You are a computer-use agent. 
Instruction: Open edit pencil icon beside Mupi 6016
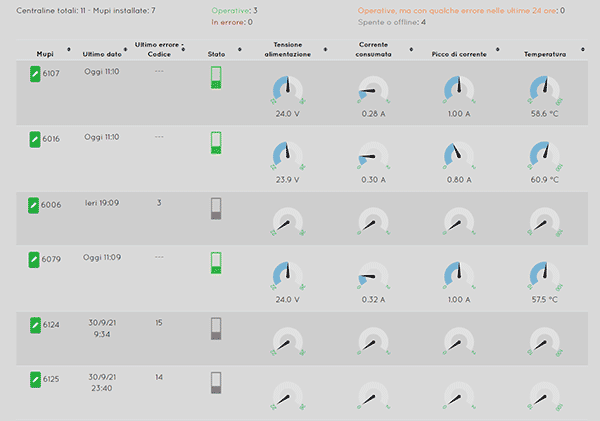pyautogui.click(x=35, y=139)
